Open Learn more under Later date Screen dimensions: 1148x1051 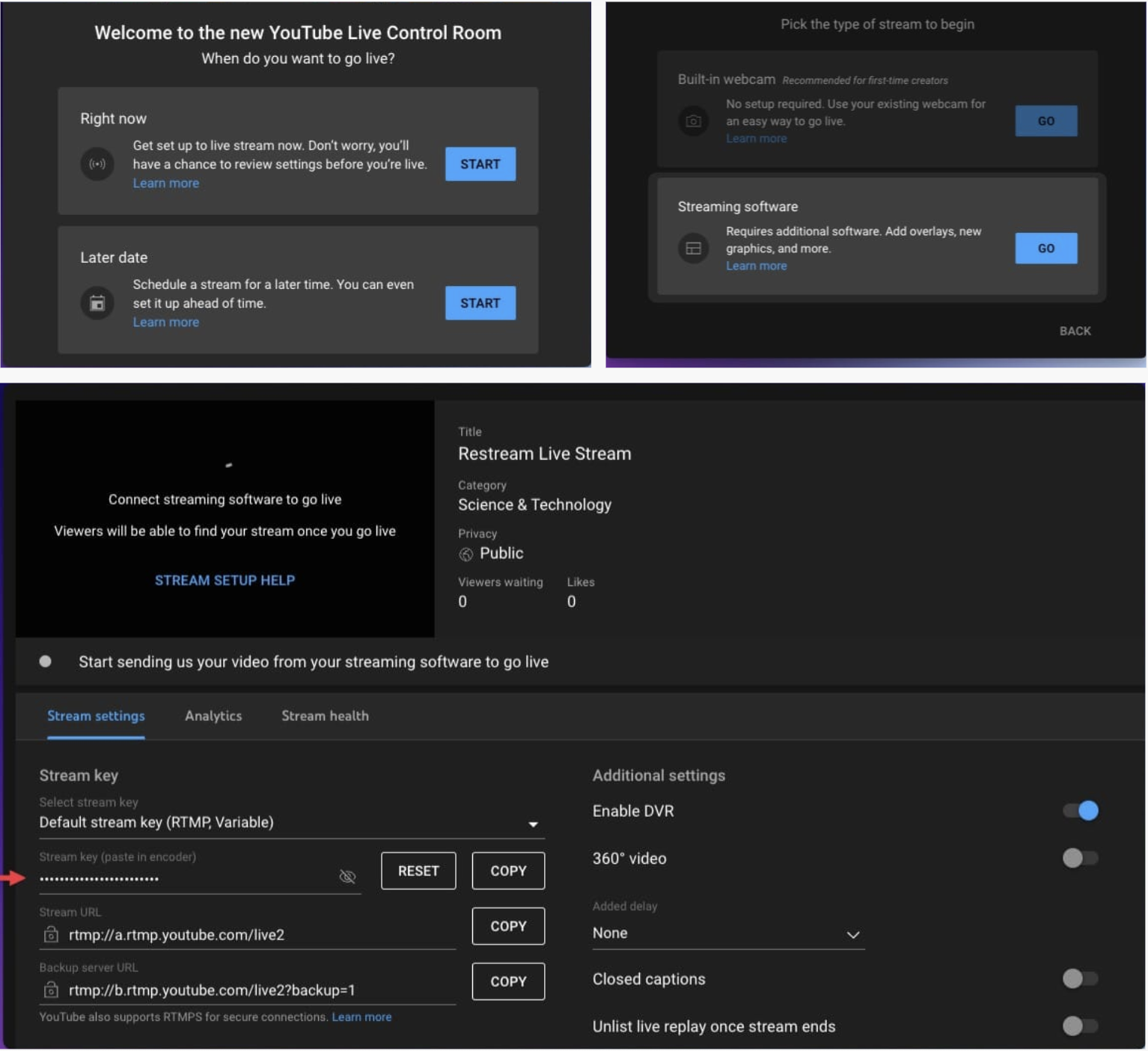166,323
